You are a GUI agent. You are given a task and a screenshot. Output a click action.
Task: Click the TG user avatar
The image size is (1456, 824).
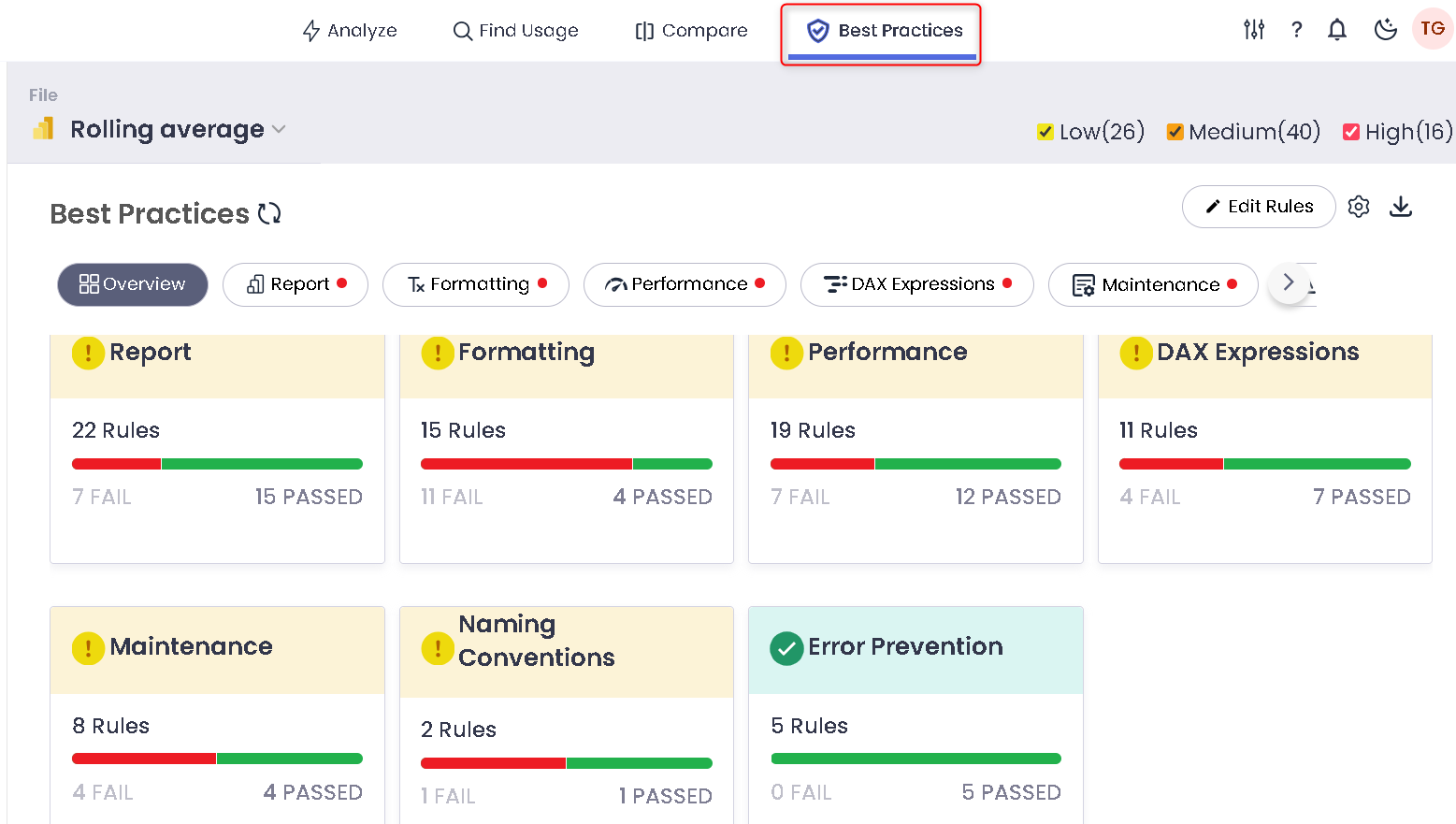coord(1432,29)
